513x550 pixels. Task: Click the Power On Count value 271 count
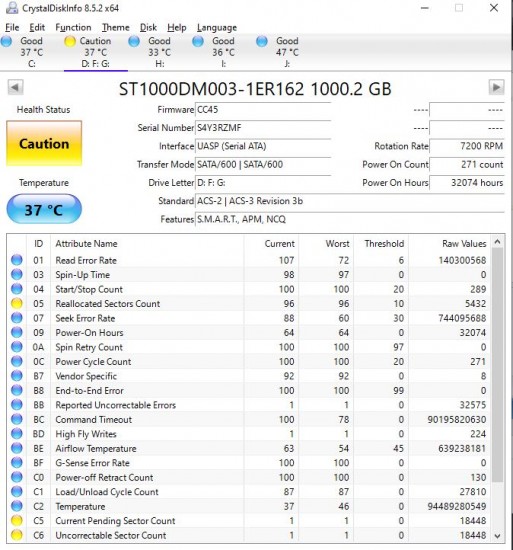click(467, 165)
